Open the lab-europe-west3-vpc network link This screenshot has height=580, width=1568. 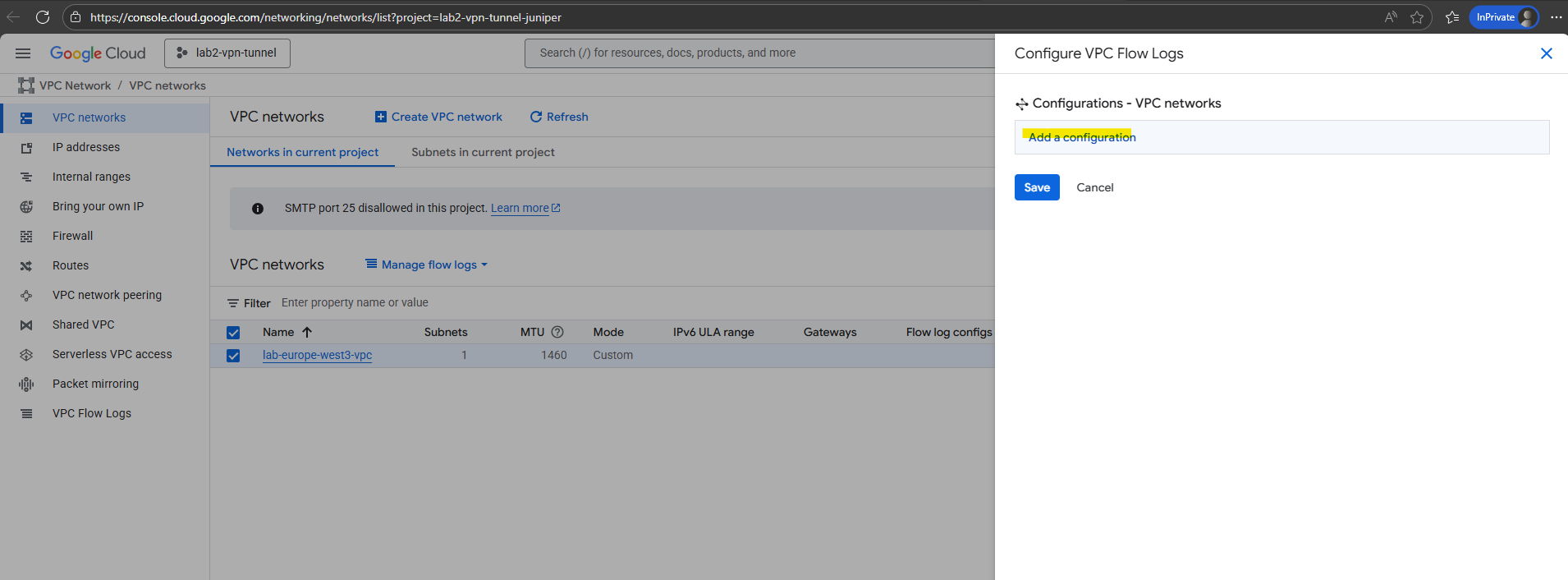pyautogui.click(x=317, y=355)
